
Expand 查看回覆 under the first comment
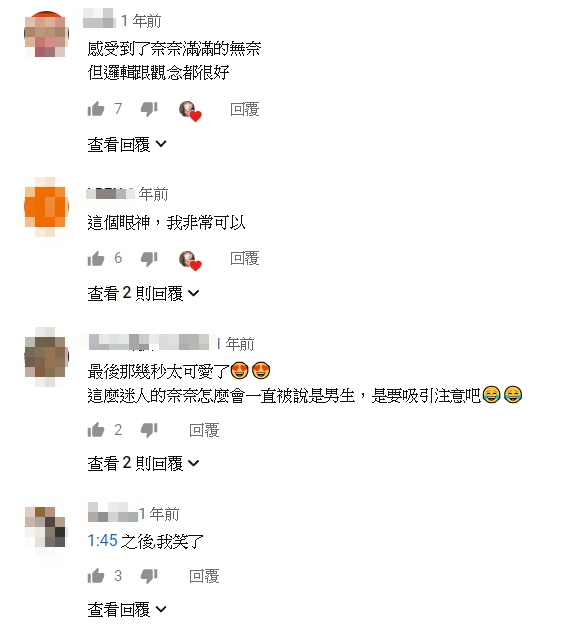point(127,144)
